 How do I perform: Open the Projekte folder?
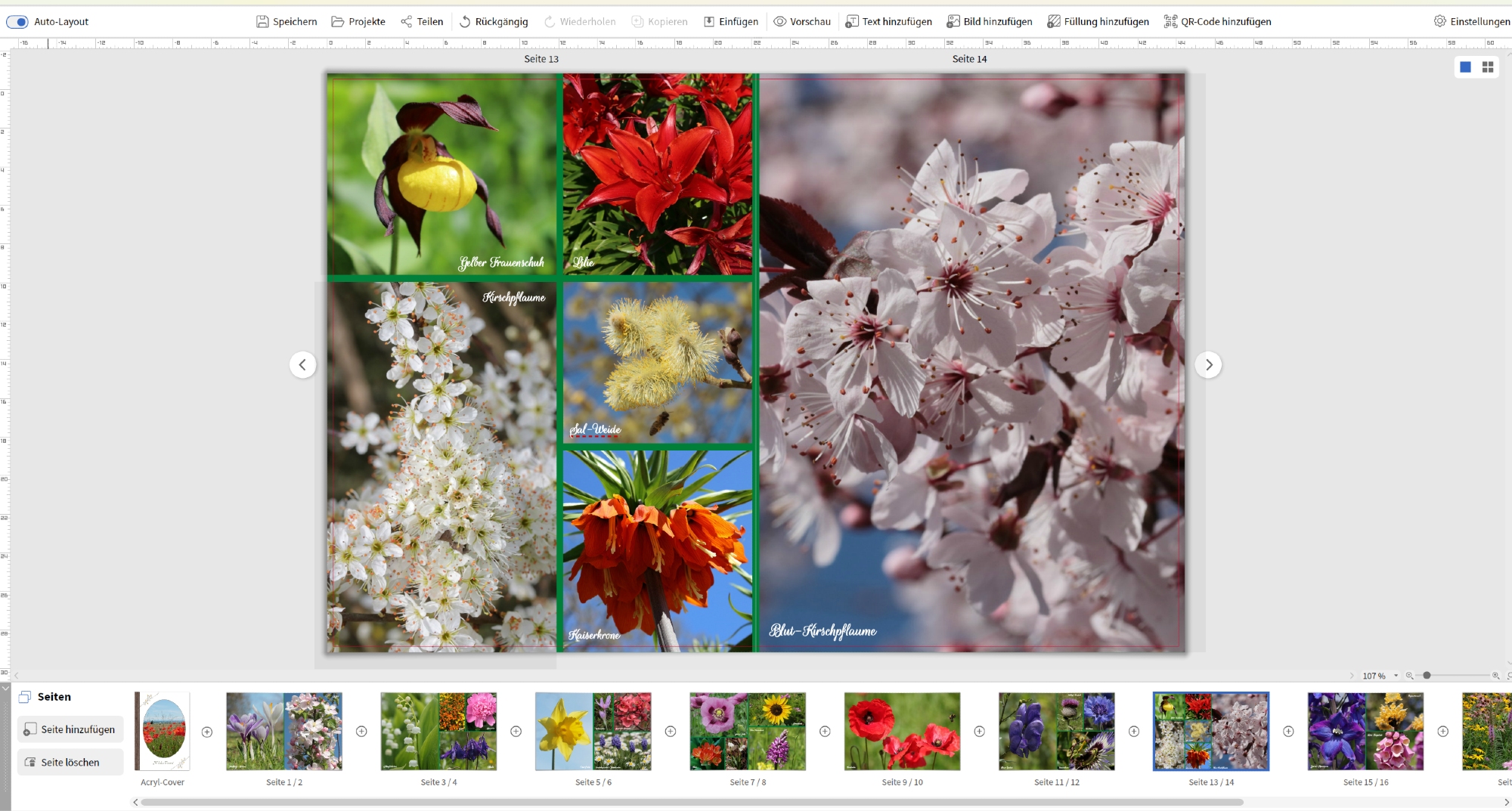click(x=358, y=22)
